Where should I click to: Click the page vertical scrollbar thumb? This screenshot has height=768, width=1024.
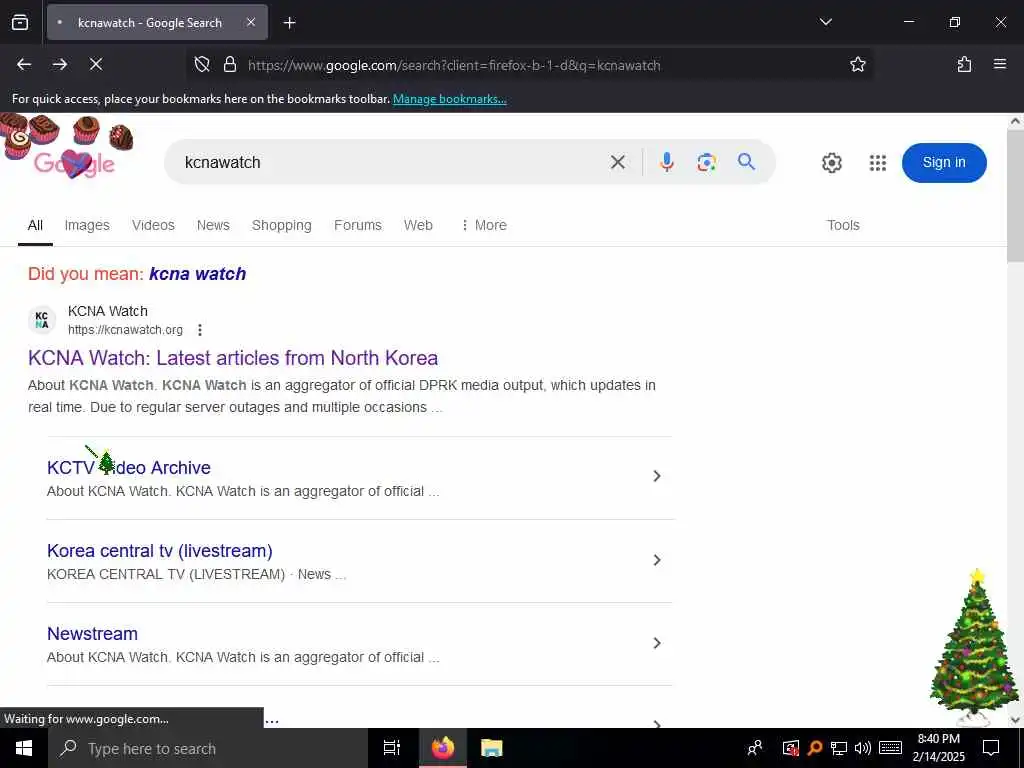coord(1015,195)
